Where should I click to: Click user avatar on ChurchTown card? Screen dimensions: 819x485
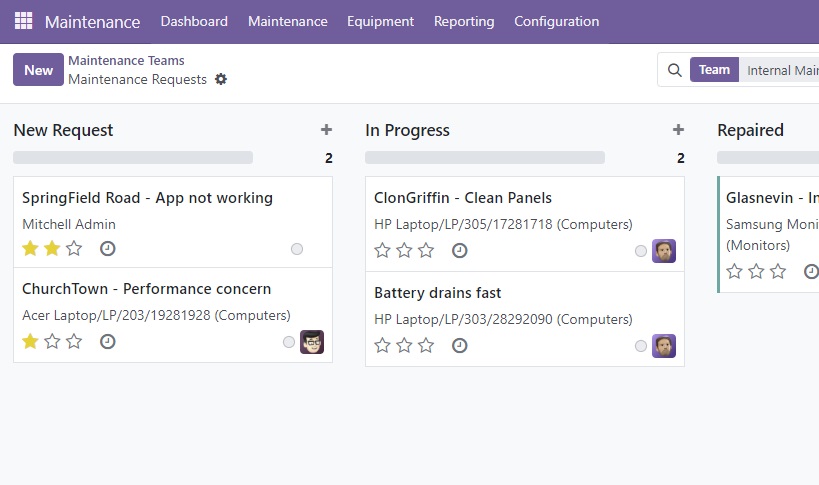(312, 342)
